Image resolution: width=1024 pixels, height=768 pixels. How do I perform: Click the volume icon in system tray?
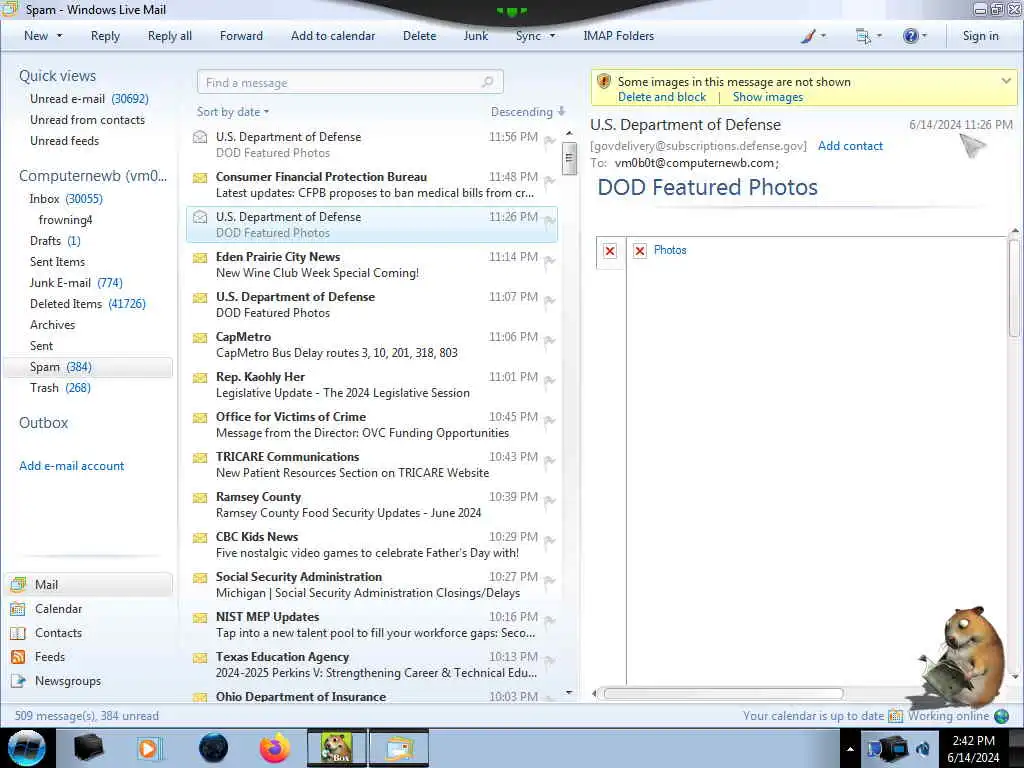pyautogui.click(x=923, y=748)
